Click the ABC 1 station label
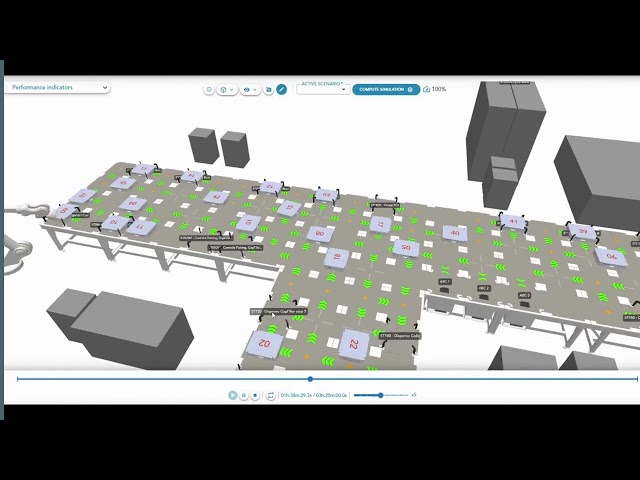This screenshot has height=480, width=640. click(445, 282)
